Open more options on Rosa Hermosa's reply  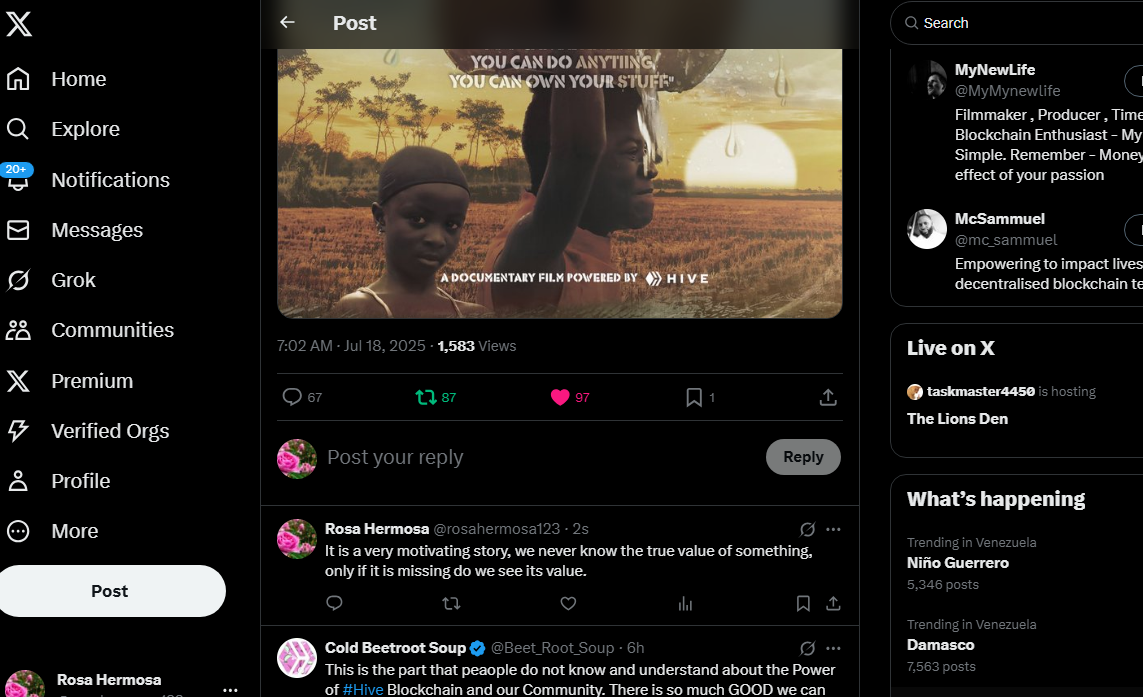[x=833, y=529]
